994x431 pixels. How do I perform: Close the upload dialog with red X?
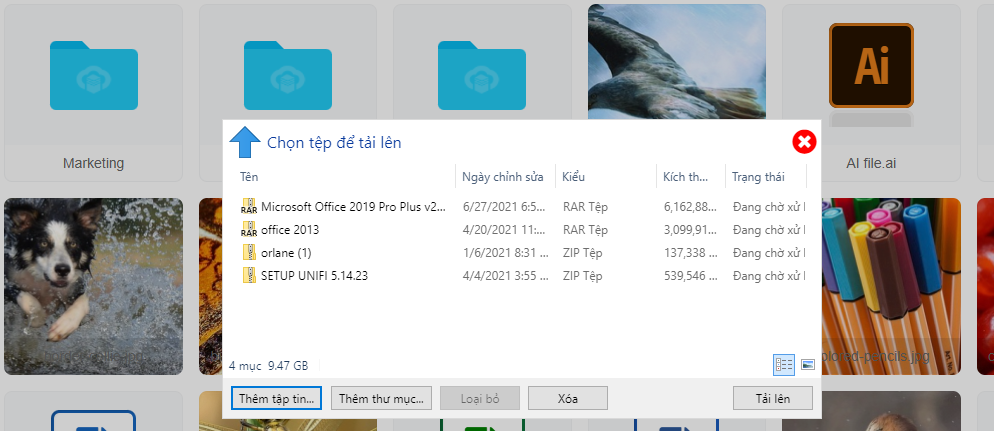[x=804, y=142]
